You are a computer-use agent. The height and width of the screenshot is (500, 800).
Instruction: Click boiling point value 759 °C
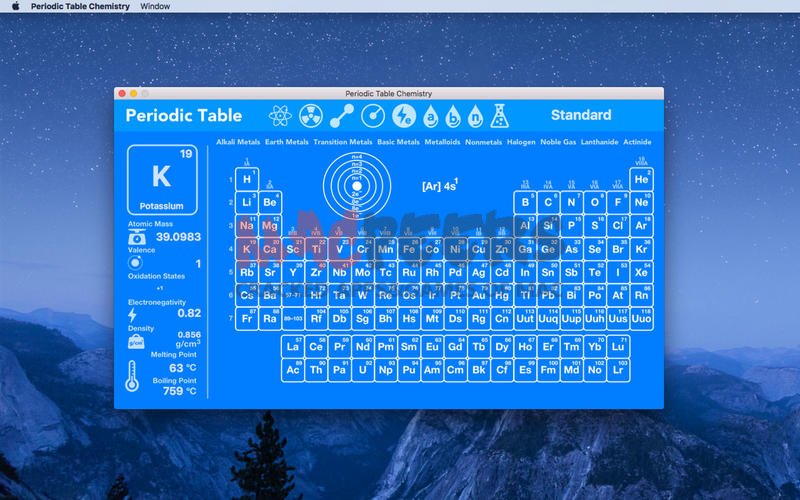coord(180,391)
